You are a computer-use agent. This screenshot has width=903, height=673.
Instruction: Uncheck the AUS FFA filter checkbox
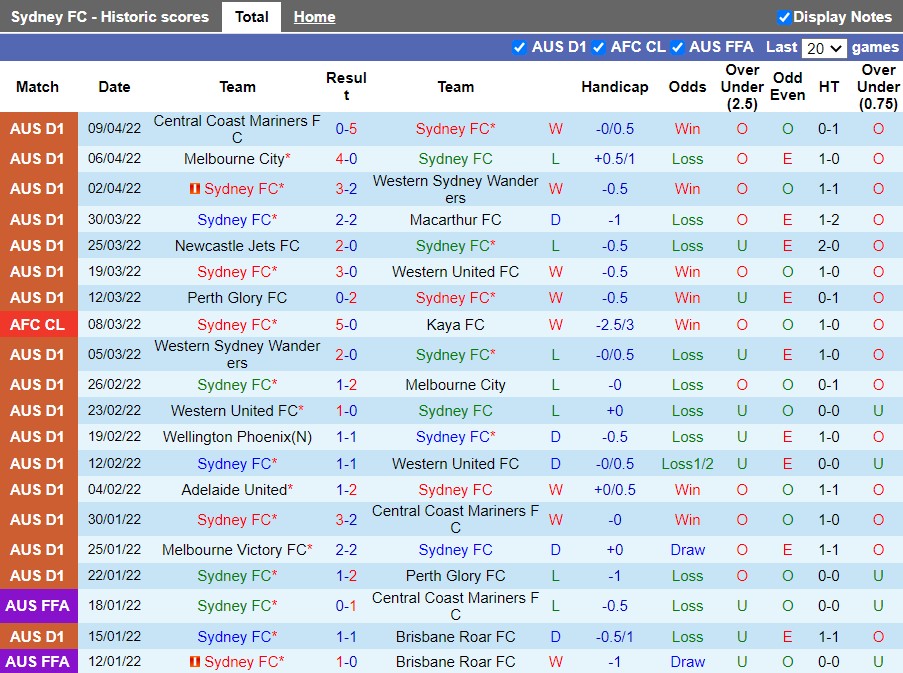tap(677, 47)
